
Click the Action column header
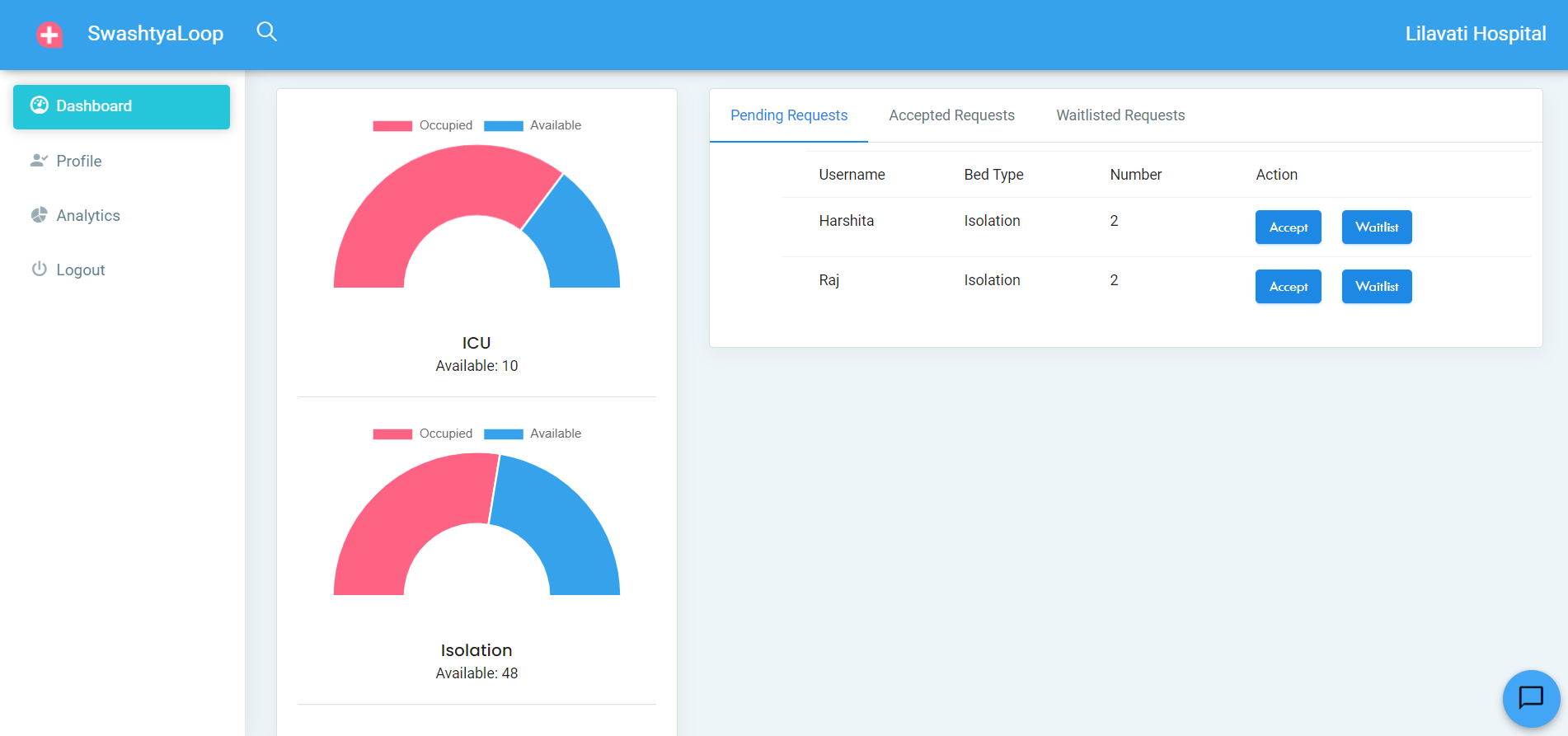coord(1276,175)
